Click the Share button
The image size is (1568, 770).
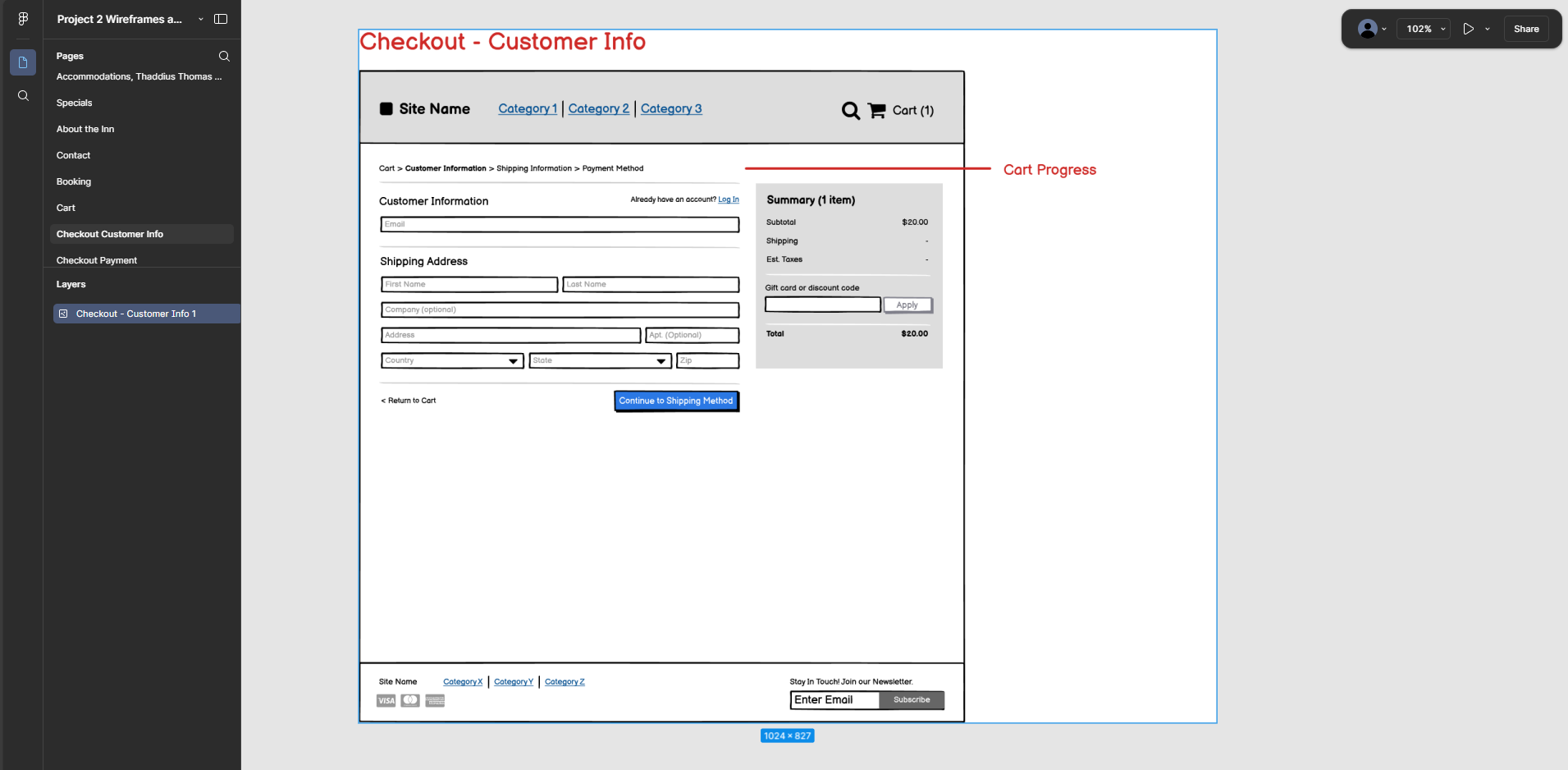(x=1525, y=29)
